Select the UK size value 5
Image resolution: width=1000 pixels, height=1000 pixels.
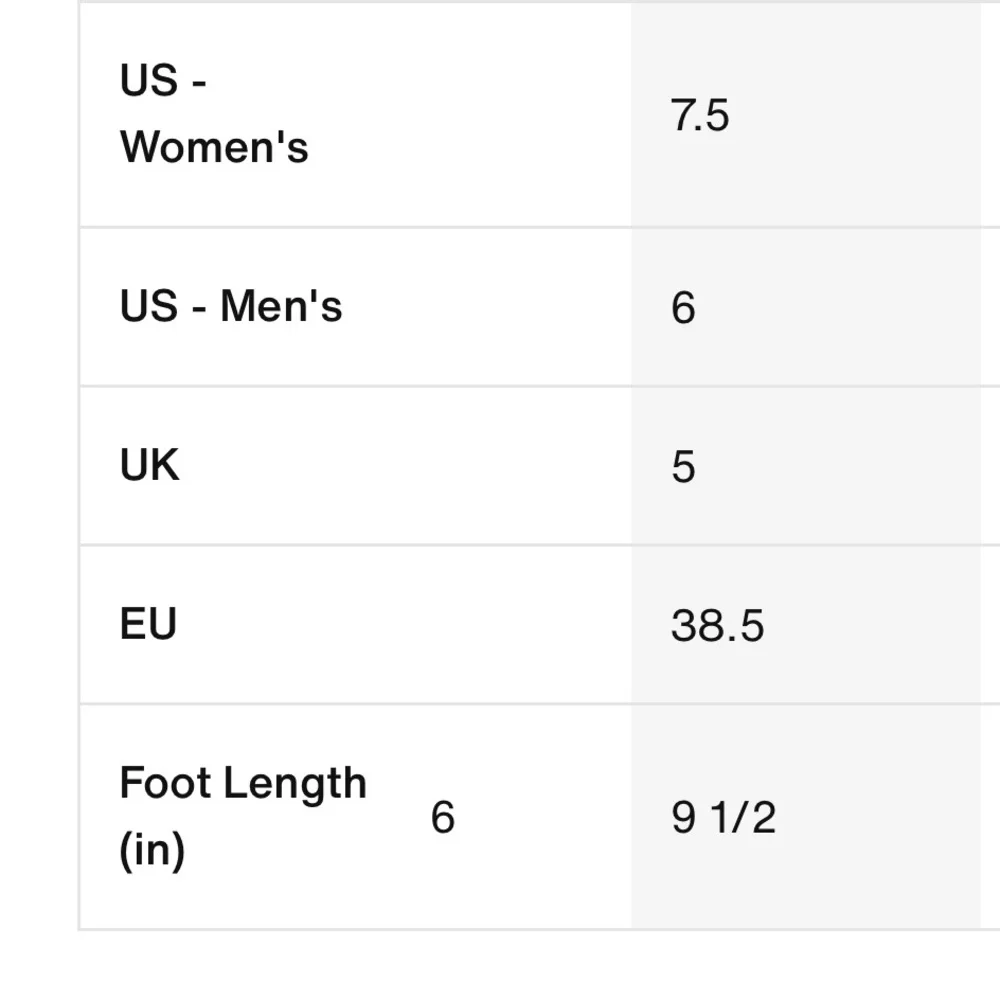pos(683,467)
